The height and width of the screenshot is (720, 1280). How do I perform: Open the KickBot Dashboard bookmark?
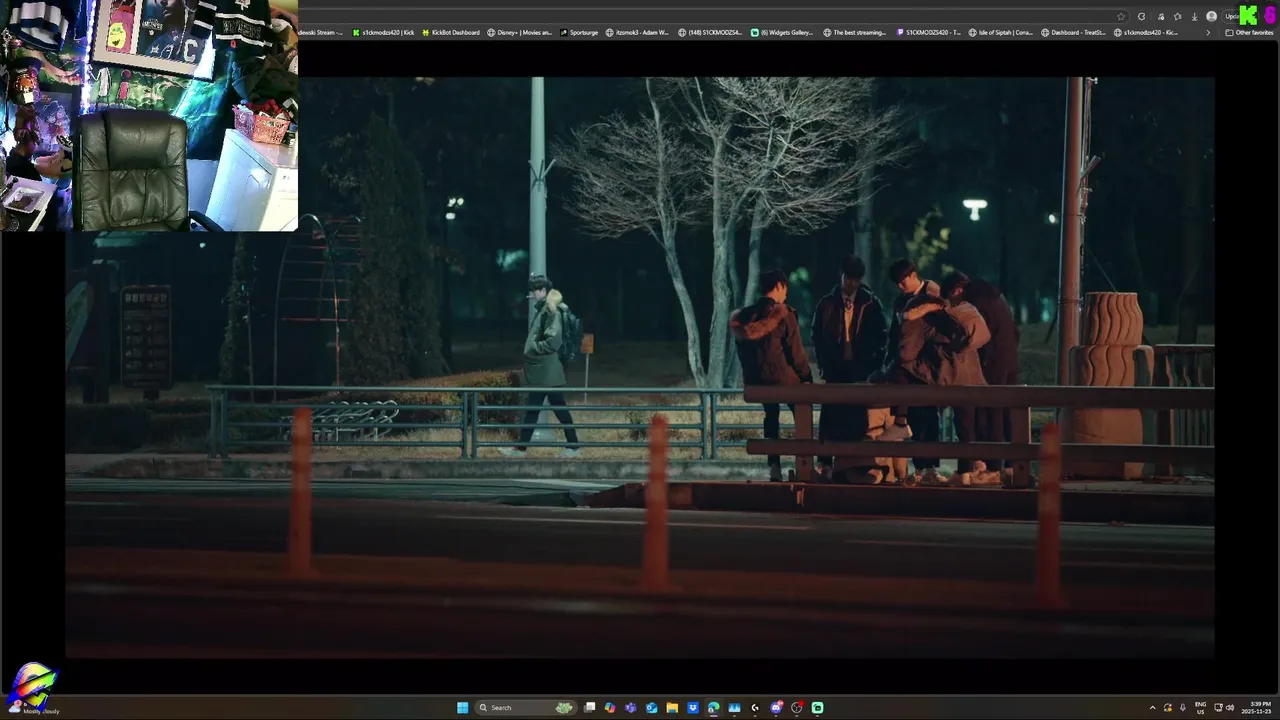(450, 32)
